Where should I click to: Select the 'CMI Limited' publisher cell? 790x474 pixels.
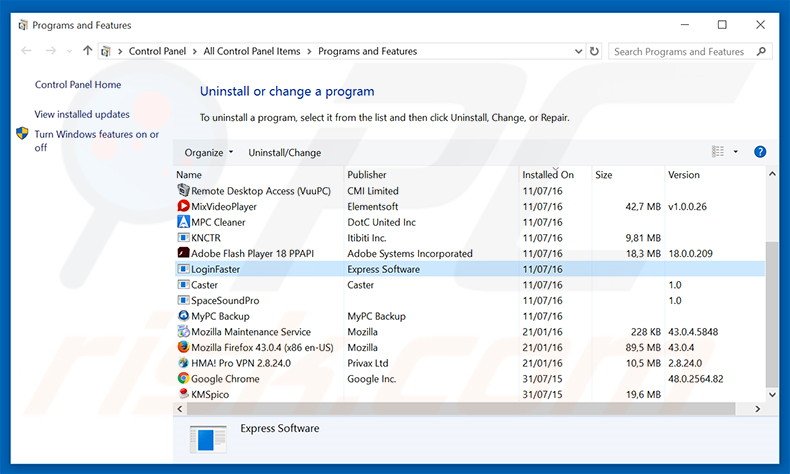pyautogui.click(x=372, y=191)
